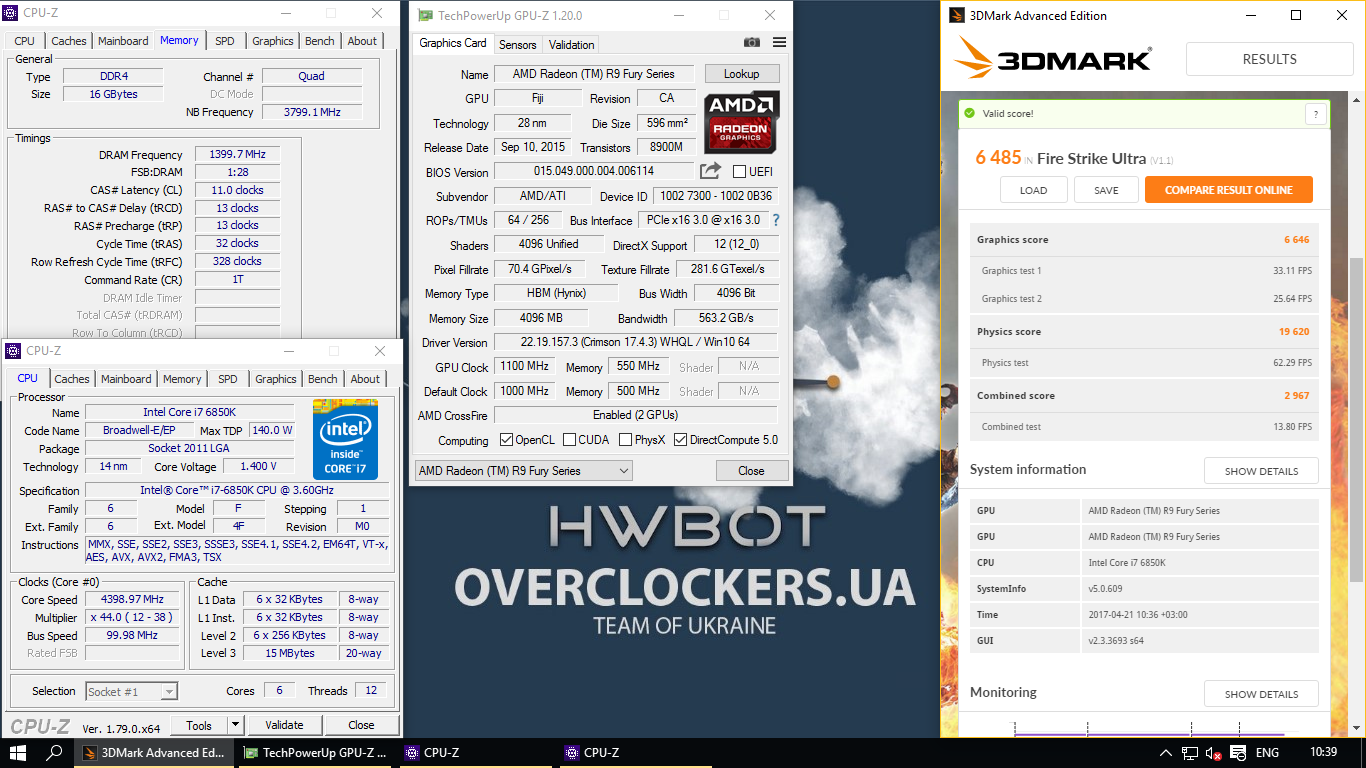Open the taskbar search icon
Screen dimensions: 1366x768
click(x=55, y=753)
